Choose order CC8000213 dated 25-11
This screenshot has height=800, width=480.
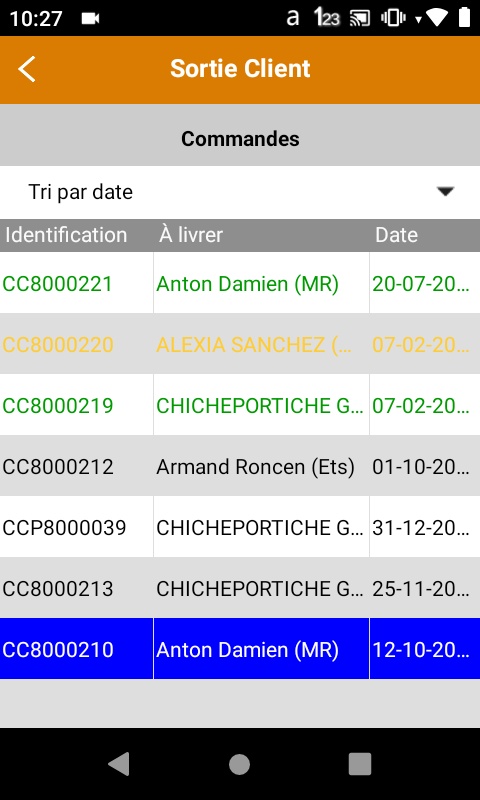[x=240, y=588]
